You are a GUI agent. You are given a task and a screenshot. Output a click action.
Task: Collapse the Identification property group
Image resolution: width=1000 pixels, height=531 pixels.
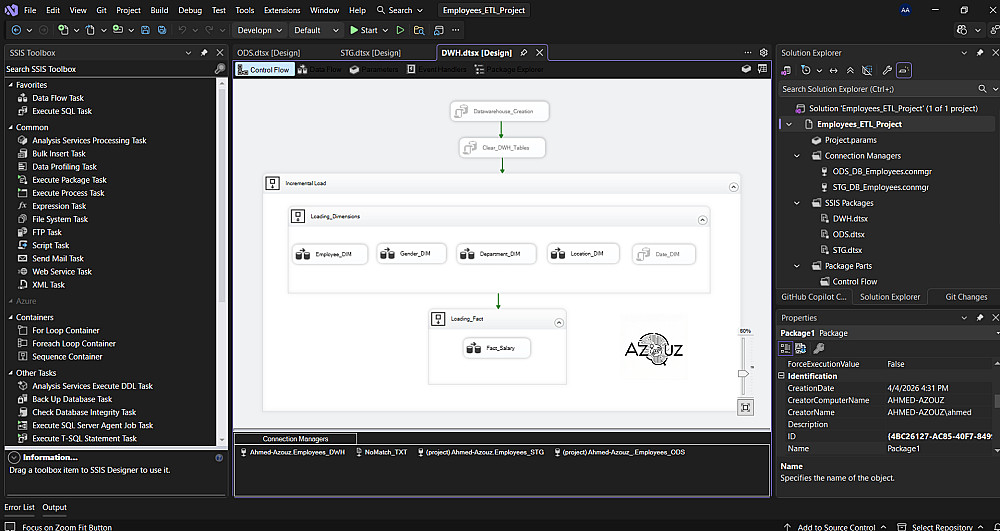[x=783, y=376]
